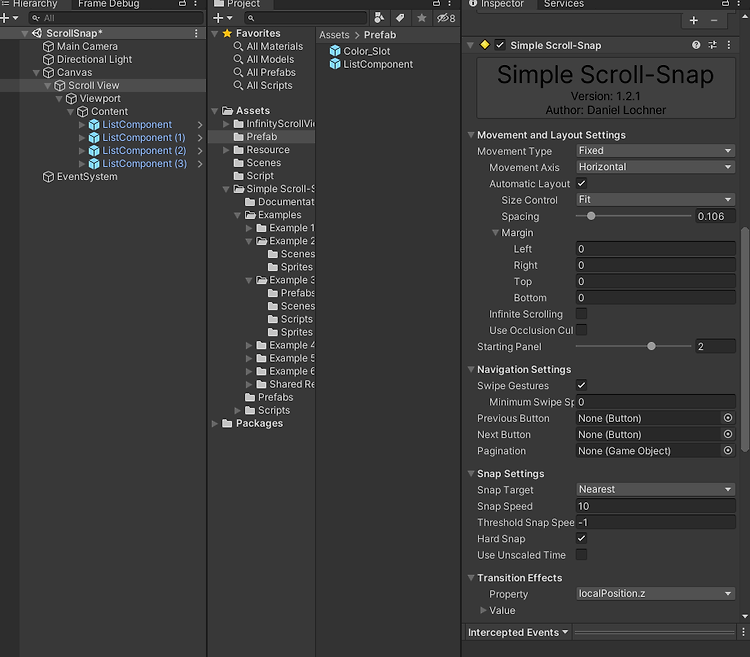Select the Viewport object in Hierarchy

(x=99, y=99)
